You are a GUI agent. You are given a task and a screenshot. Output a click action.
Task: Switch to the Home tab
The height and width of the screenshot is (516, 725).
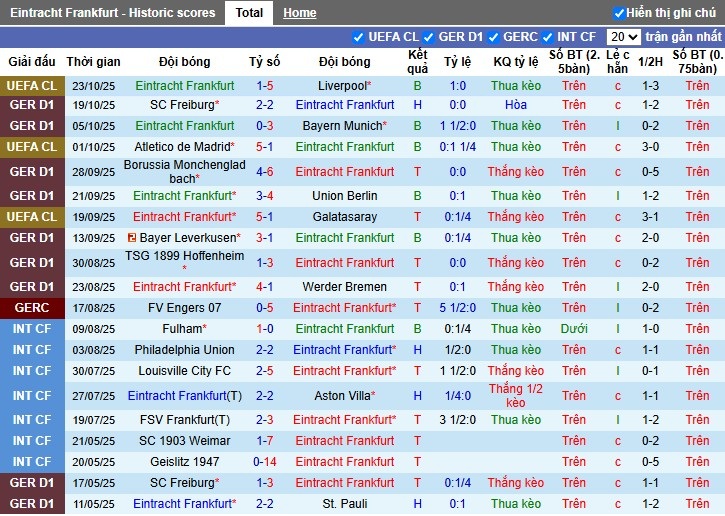click(299, 13)
